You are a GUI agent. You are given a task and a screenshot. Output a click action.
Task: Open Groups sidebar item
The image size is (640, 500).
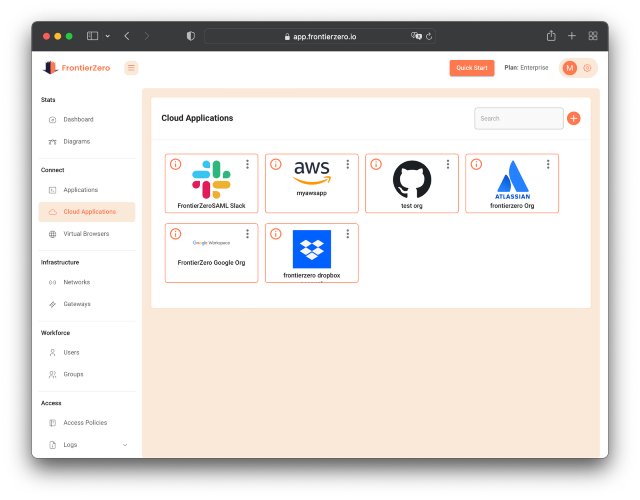(87, 374)
